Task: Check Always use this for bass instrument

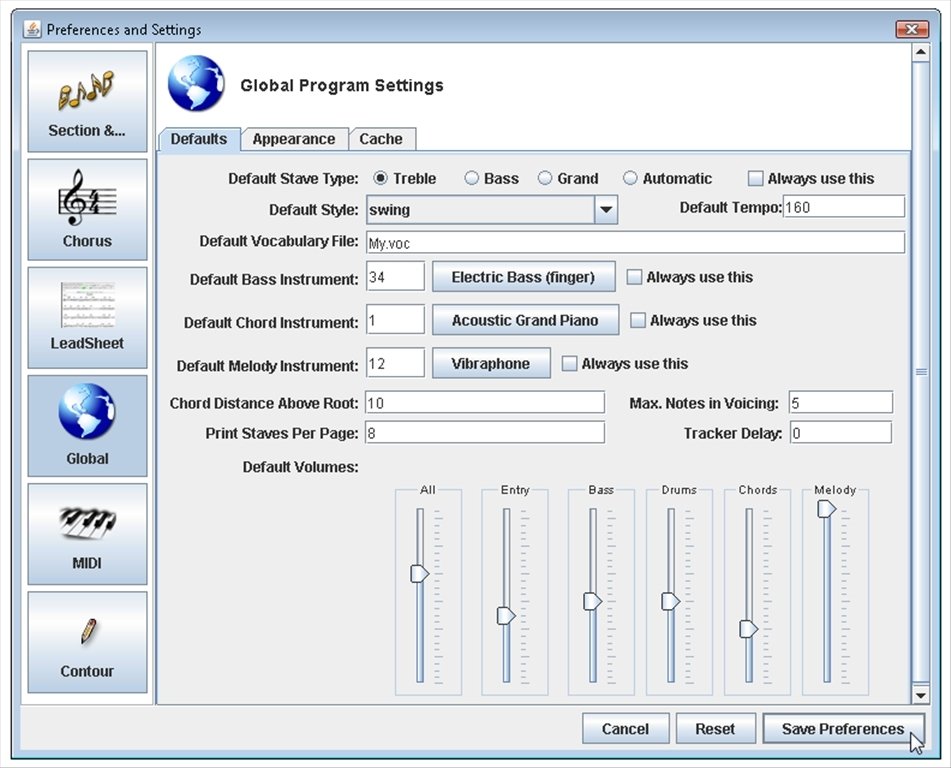Action: [x=634, y=277]
